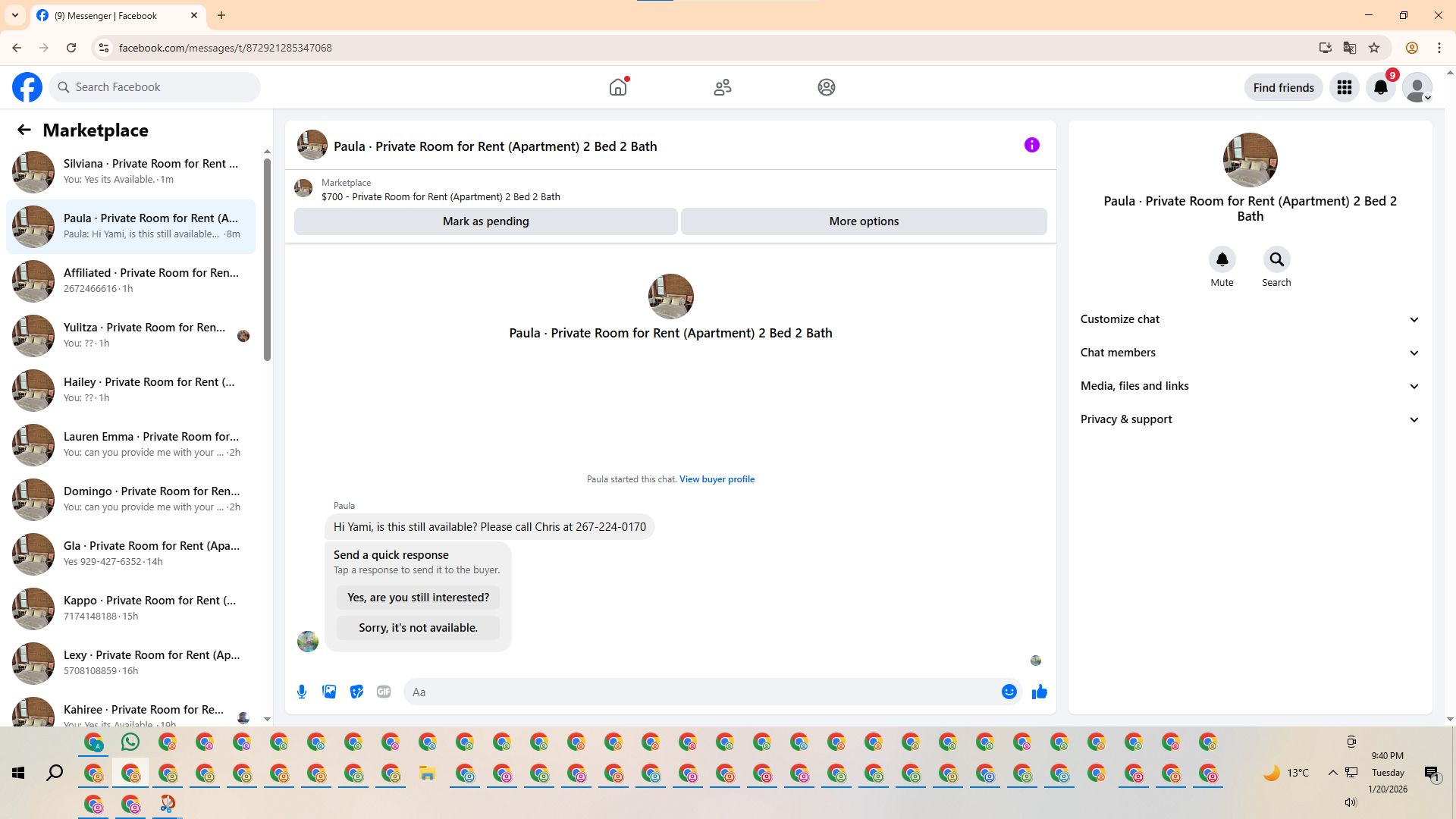Open the Kappo conversation
The width and height of the screenshot is (1456, 819).
click(130, 608)
